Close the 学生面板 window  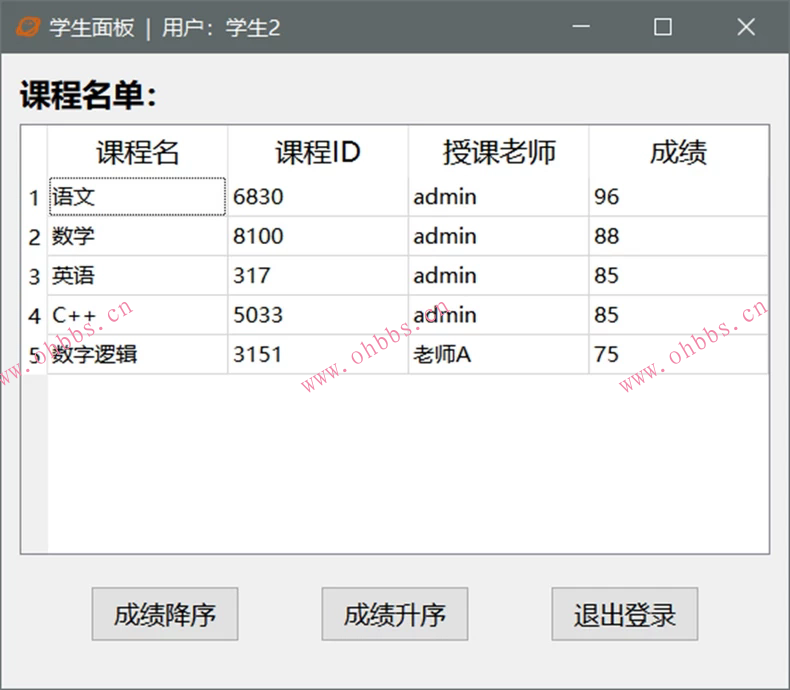tap(746, 27)
